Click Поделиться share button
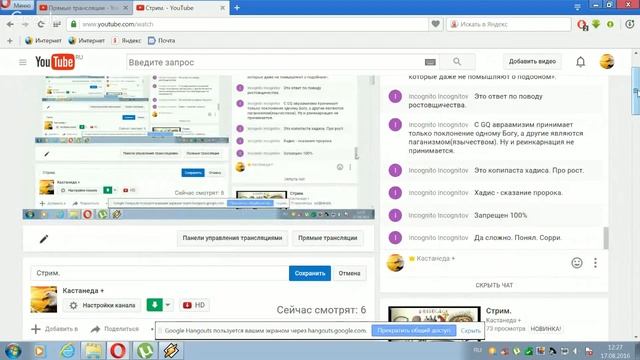This screenshot has width=640, height=360. point(115,329)
